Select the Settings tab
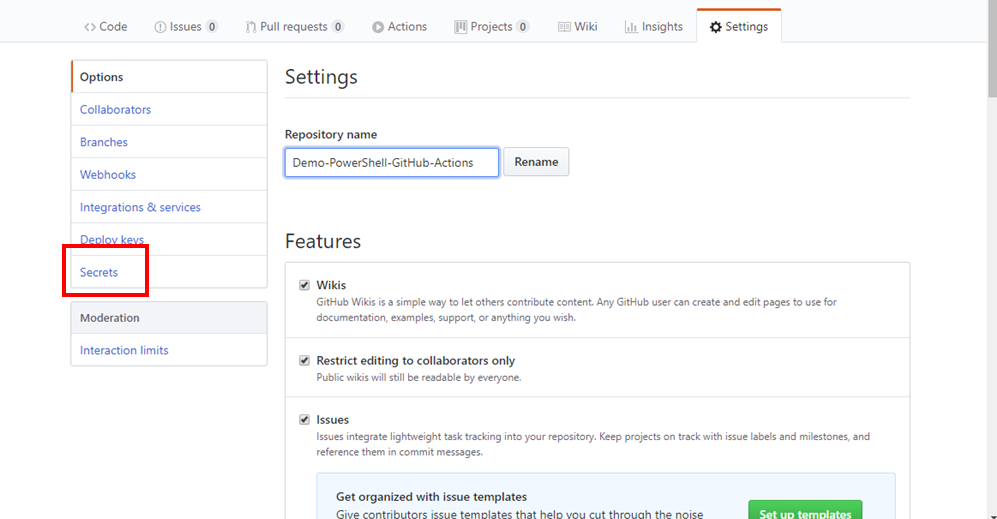The image size is (997, 519). pyautogui.click(x=739, y=27)
